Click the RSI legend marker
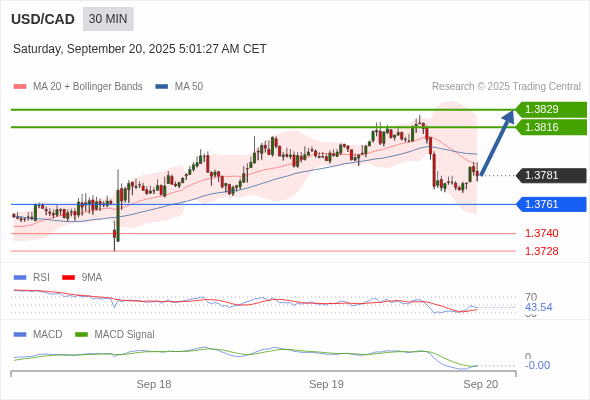 point(20,278)
